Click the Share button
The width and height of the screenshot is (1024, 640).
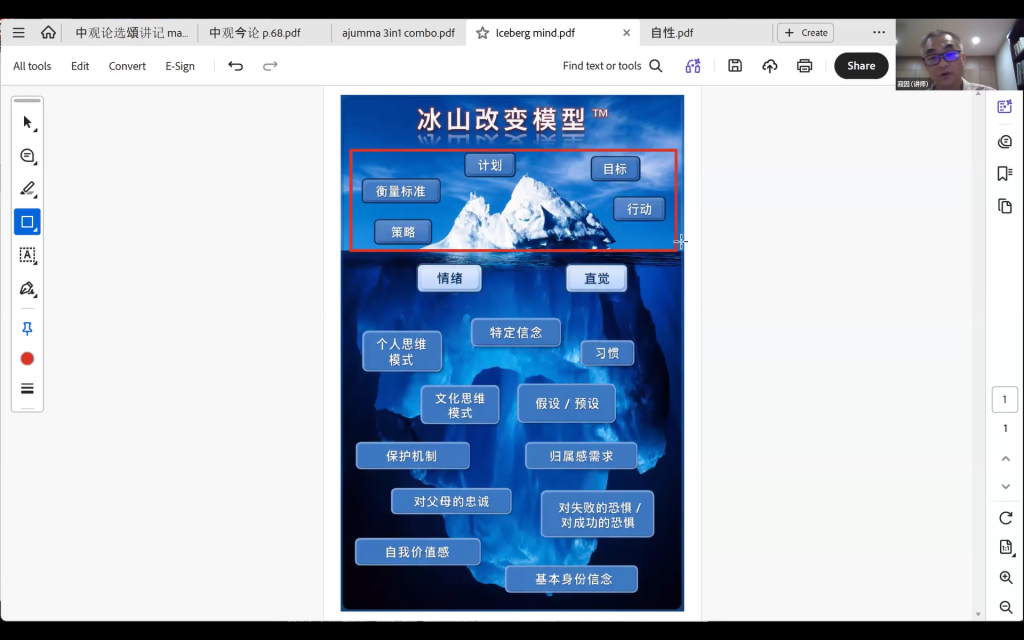point(861,65)
